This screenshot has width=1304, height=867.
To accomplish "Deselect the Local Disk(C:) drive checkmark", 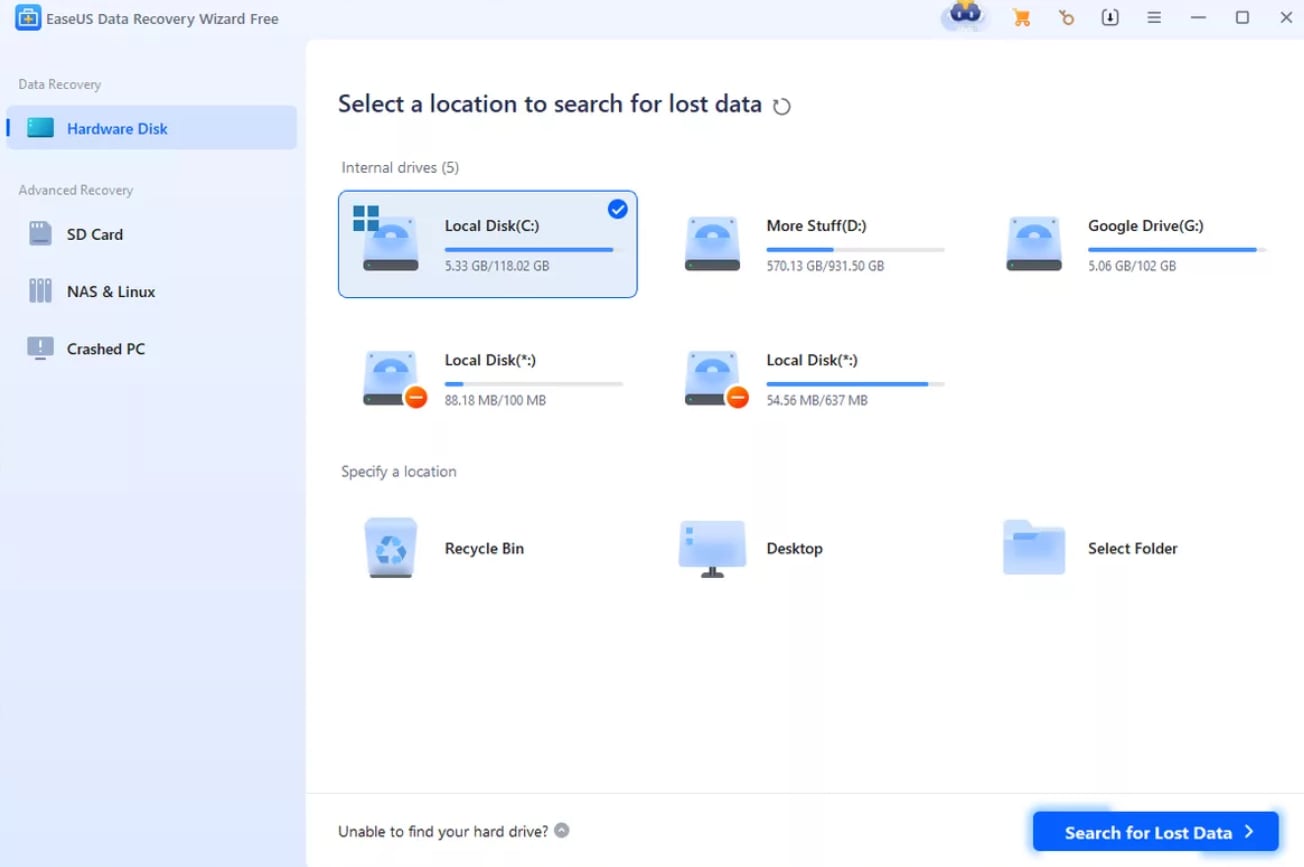I will (x=617, y=209).
